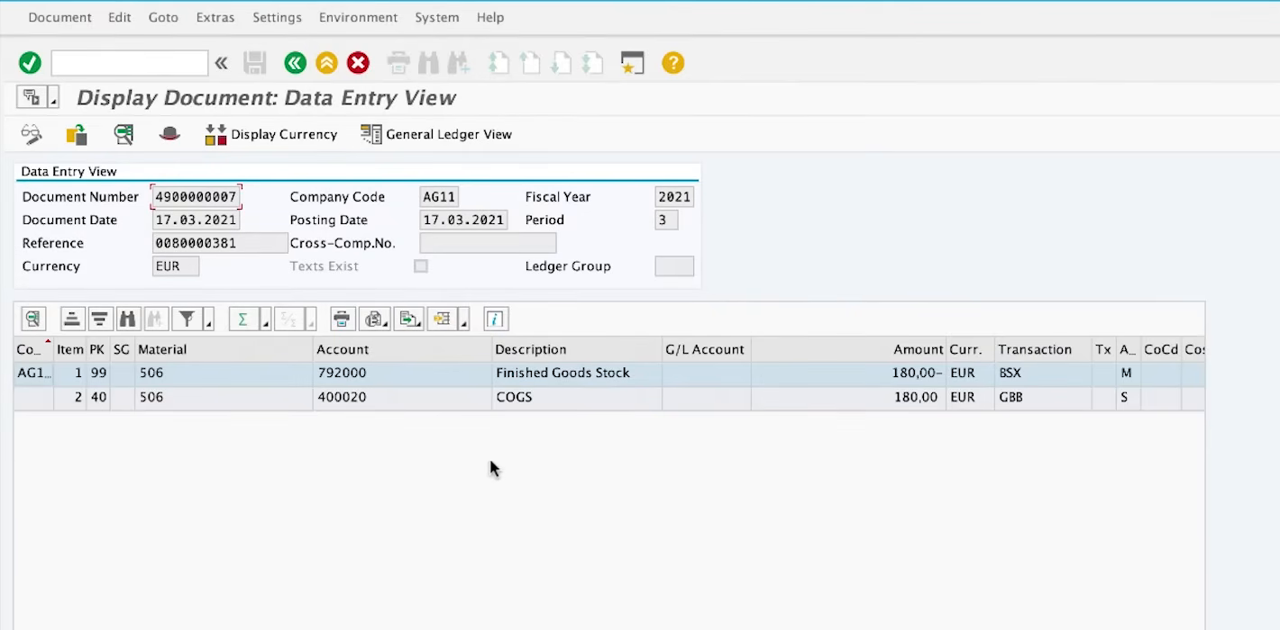This screenshot has width=1280, height=630.
Task: Click the Amount column header
Action: coord(848,349)
